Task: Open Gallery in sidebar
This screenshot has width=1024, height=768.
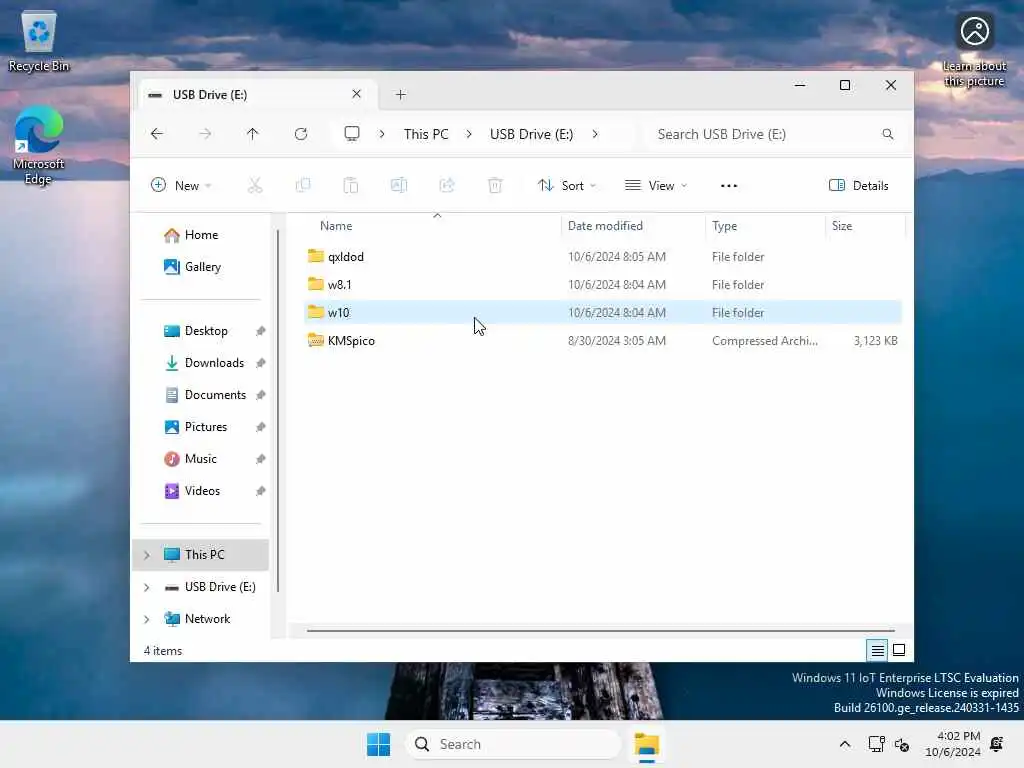Action: (x=201, y=267)
